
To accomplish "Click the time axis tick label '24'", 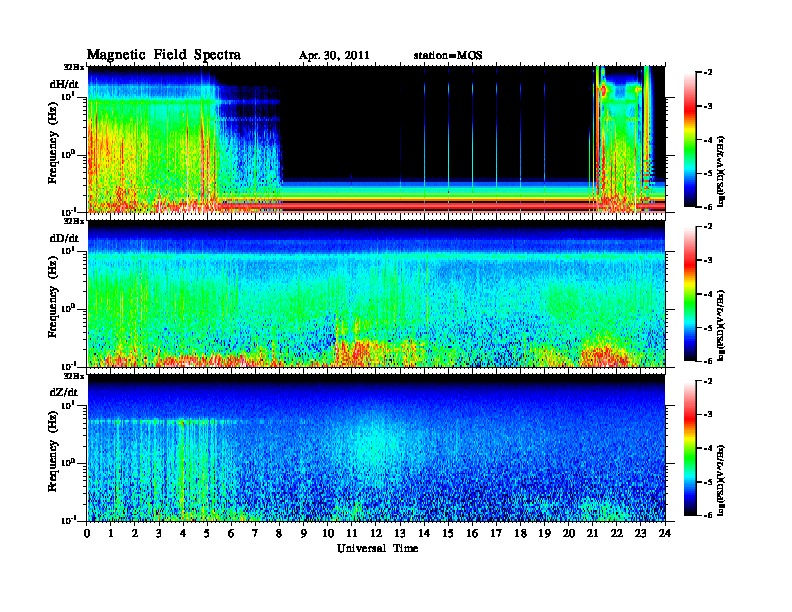I will [x=665, y=533].
